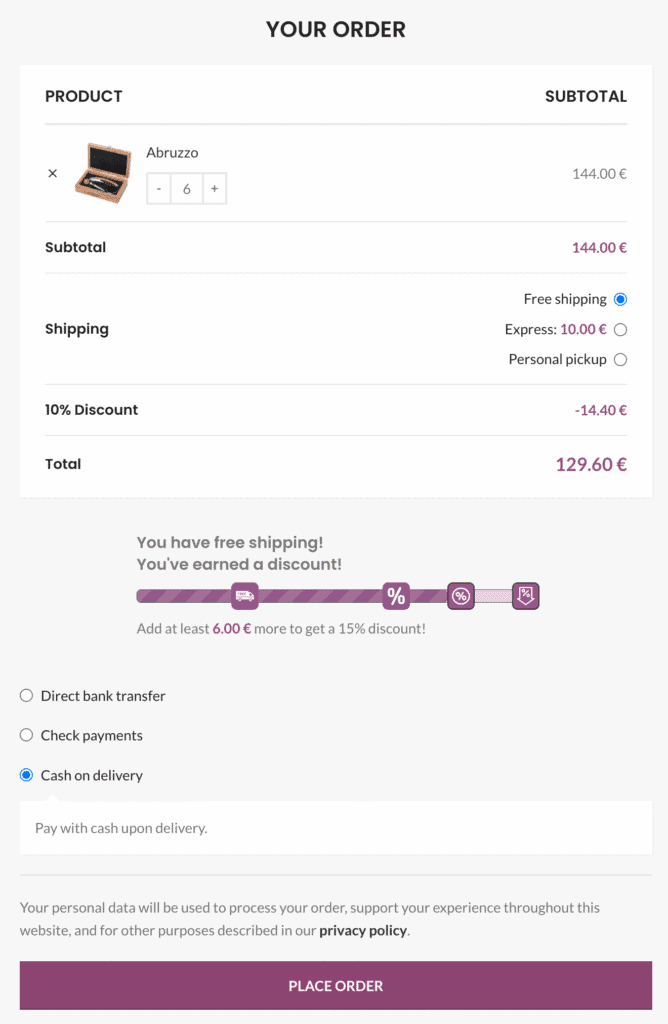
Task: Click the Abruzzo product thumbnail
Action: [103, 173]
